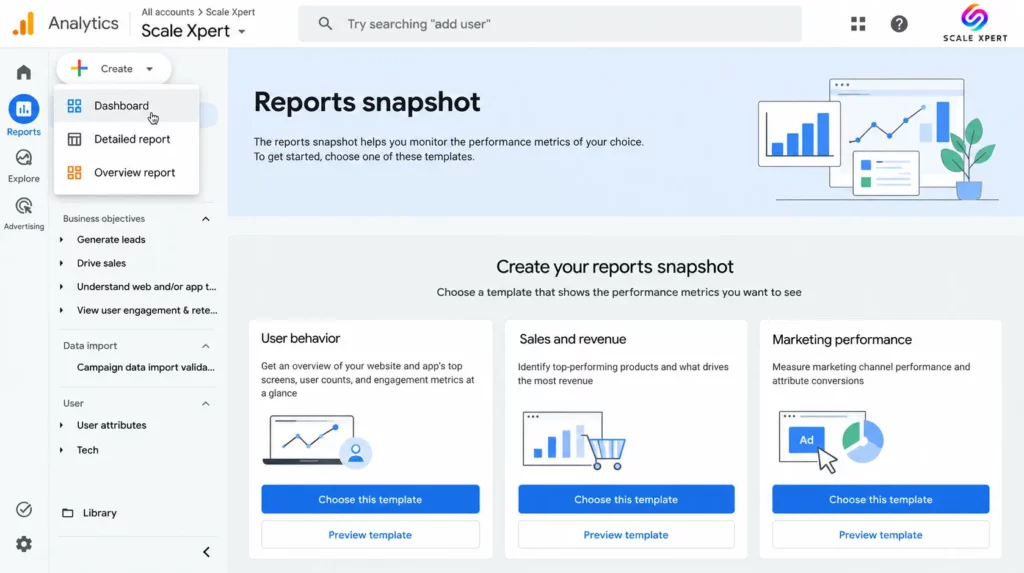Click the Overview report orange grid icon

[x=74, y=172]
